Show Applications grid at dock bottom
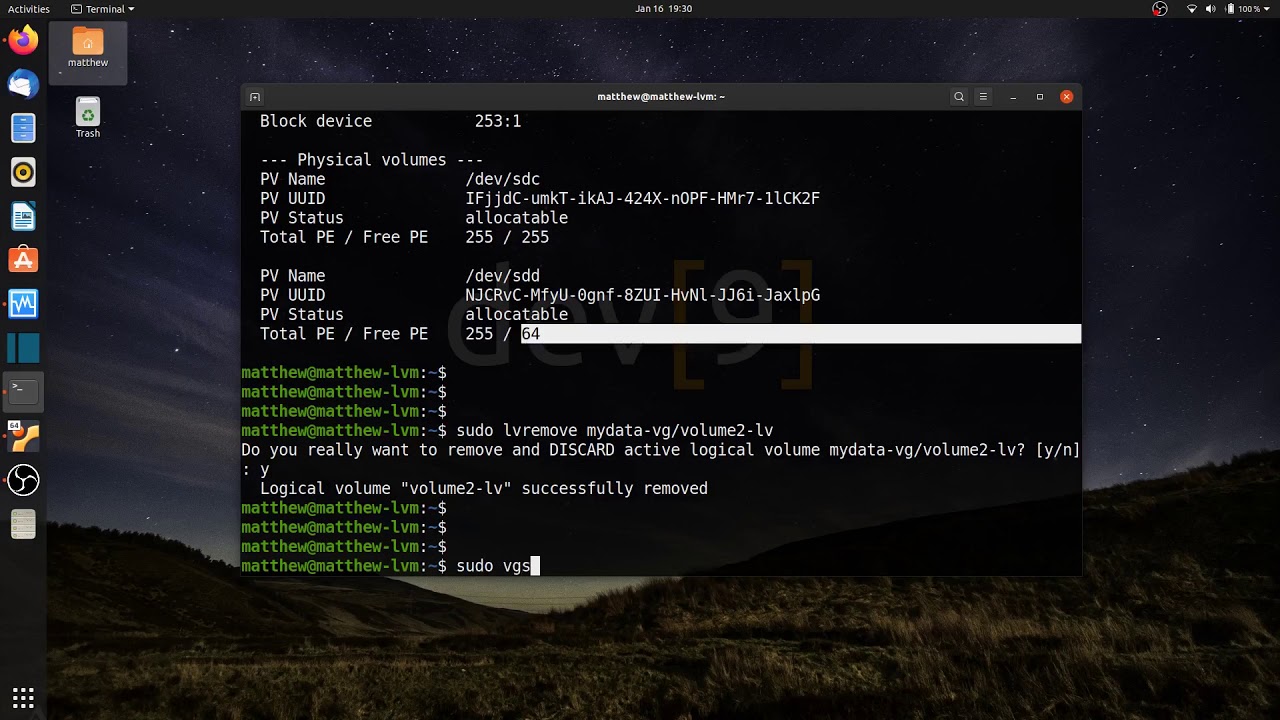This screenshot has height=720, width=1280. (23, 697)
